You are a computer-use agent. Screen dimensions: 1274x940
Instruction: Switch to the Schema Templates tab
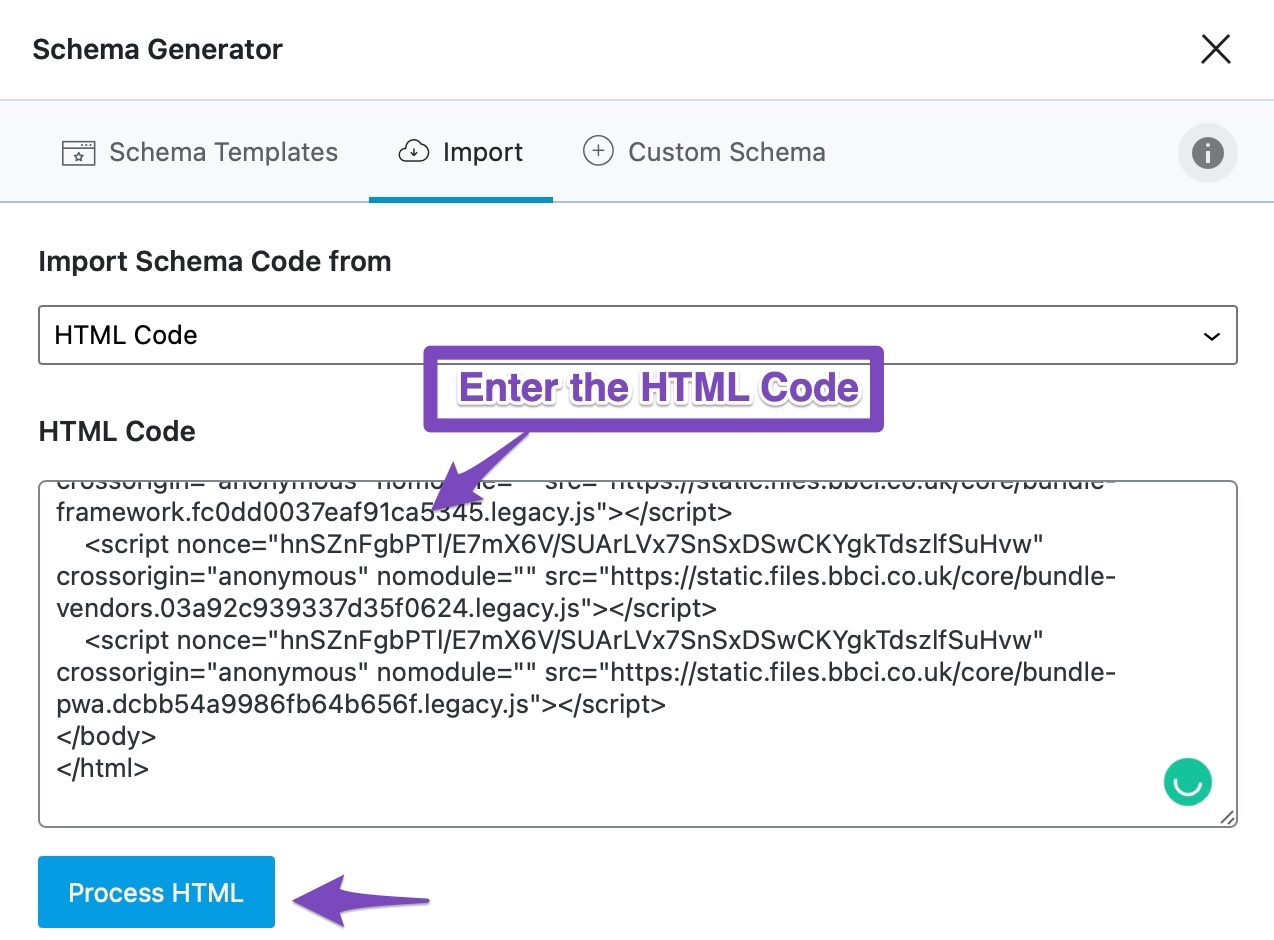click(200, 152)
